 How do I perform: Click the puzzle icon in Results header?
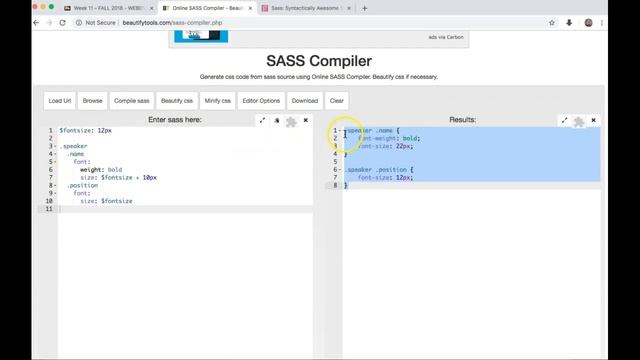click(579, 121)
